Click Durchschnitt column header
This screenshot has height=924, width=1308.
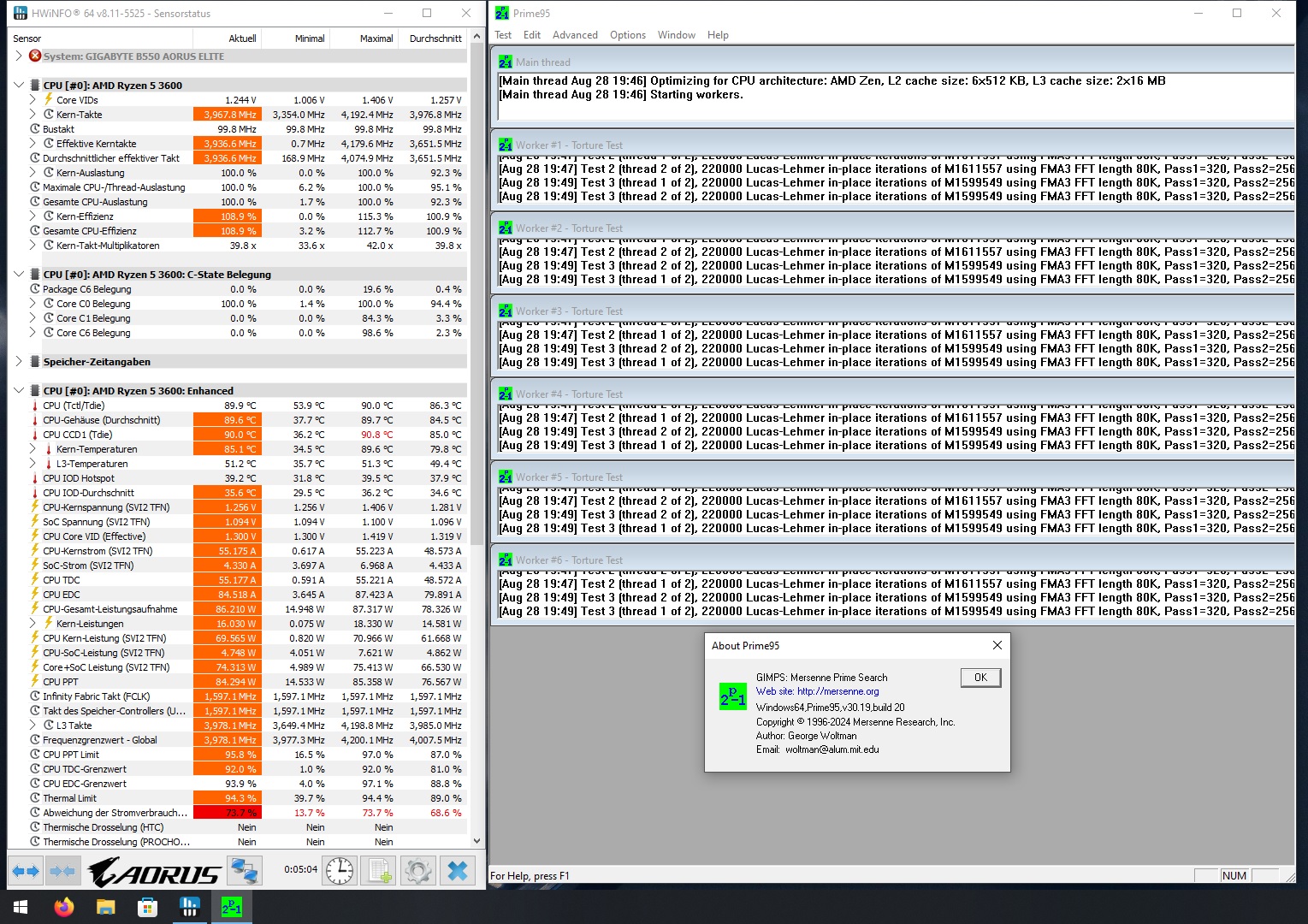[433, 38]
